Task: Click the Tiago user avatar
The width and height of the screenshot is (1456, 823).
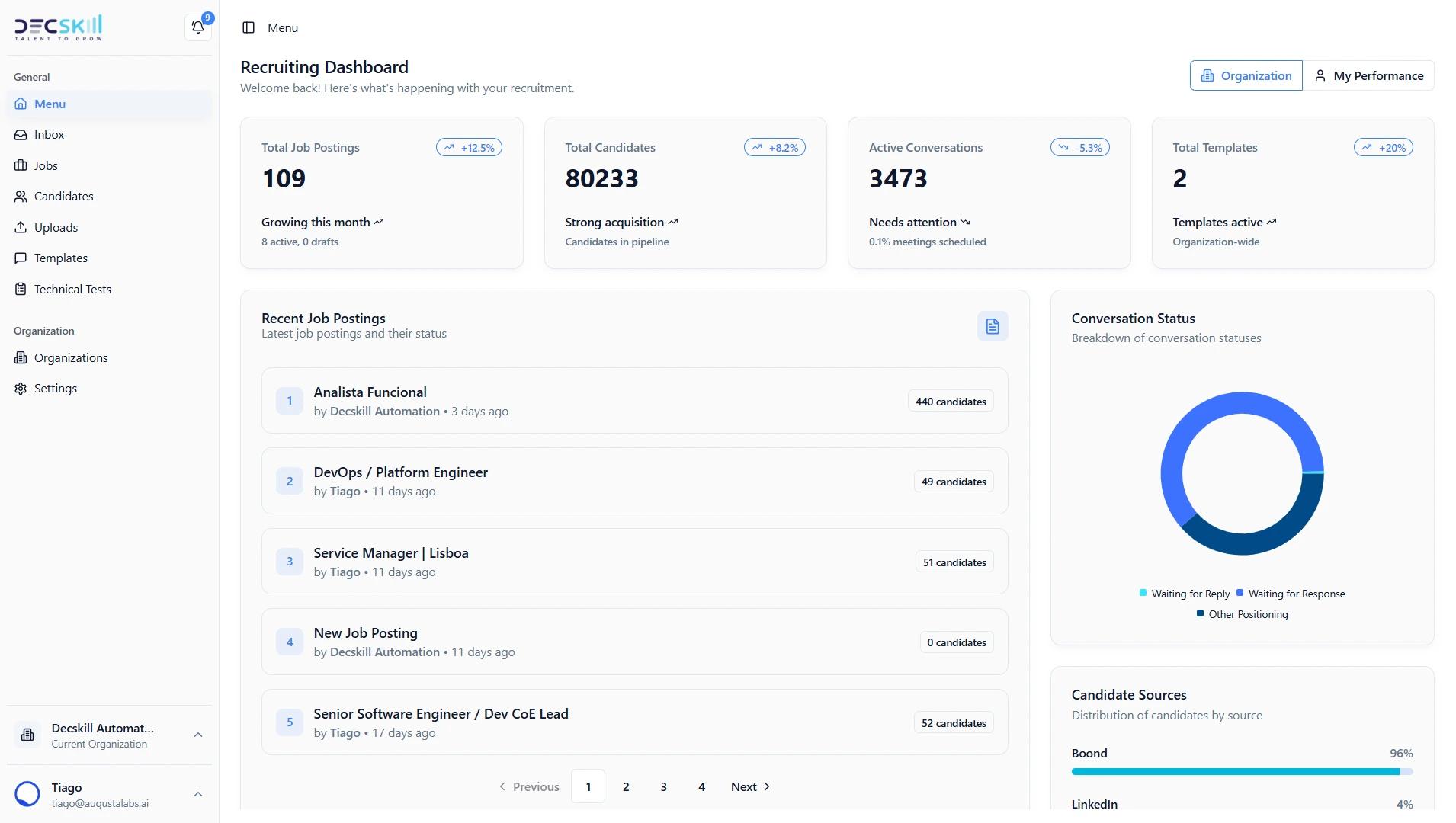Action: click(27, 794)
